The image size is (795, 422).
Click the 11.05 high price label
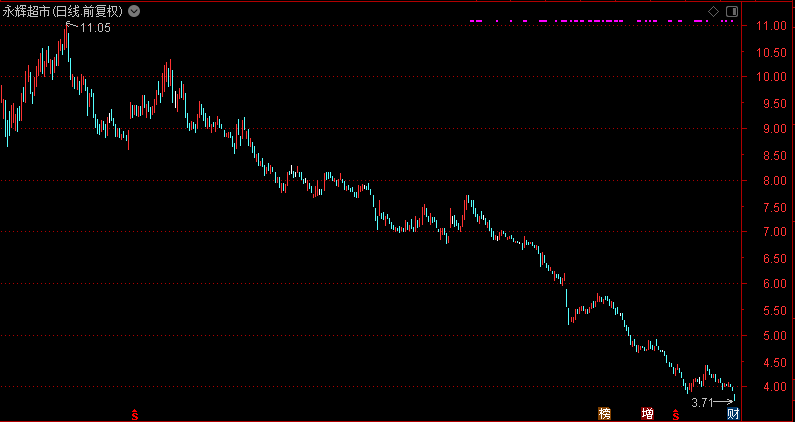point(95,28)
